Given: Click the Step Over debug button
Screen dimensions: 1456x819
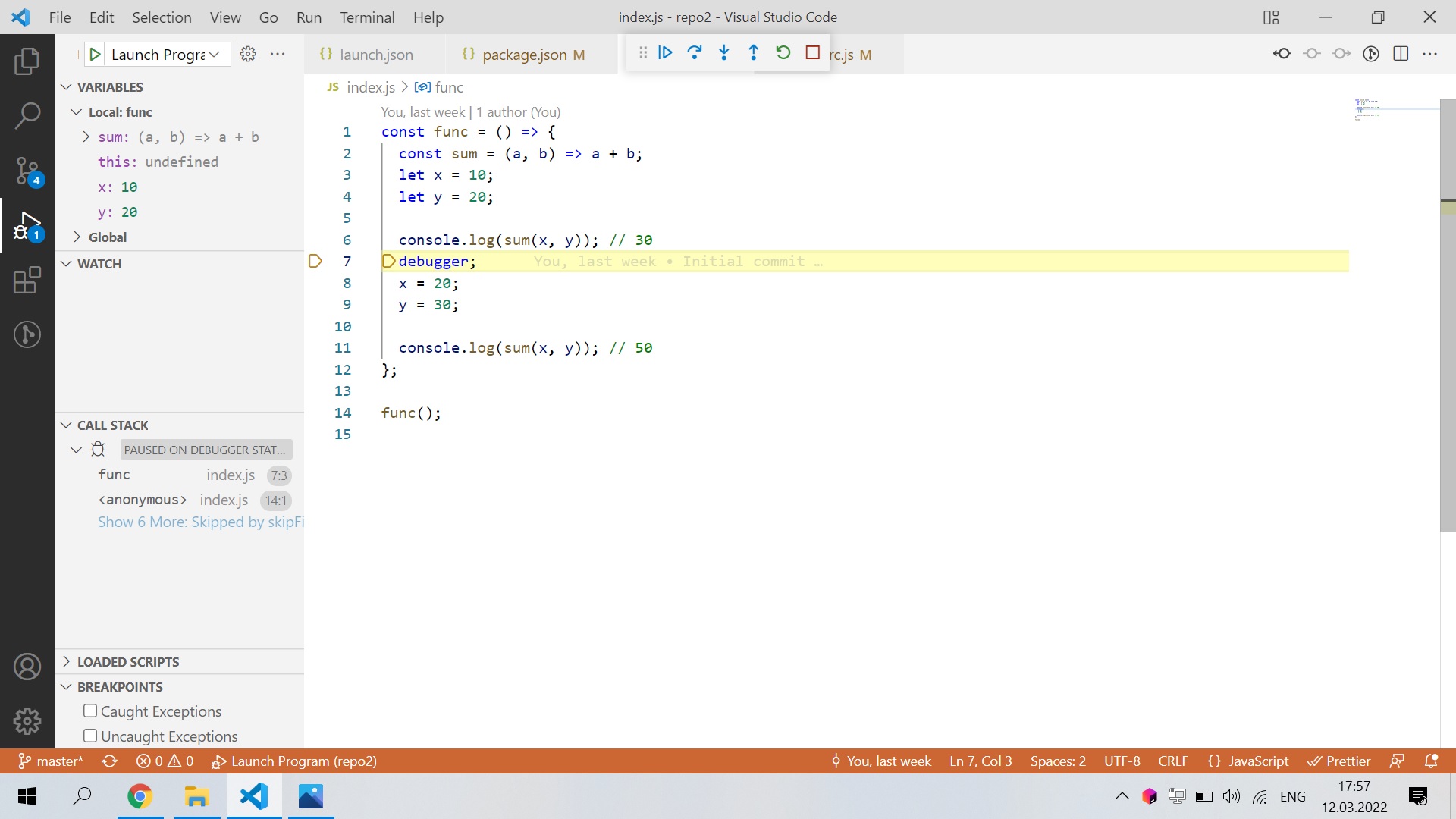Looking at the screenshot, I should coord(695,53).
